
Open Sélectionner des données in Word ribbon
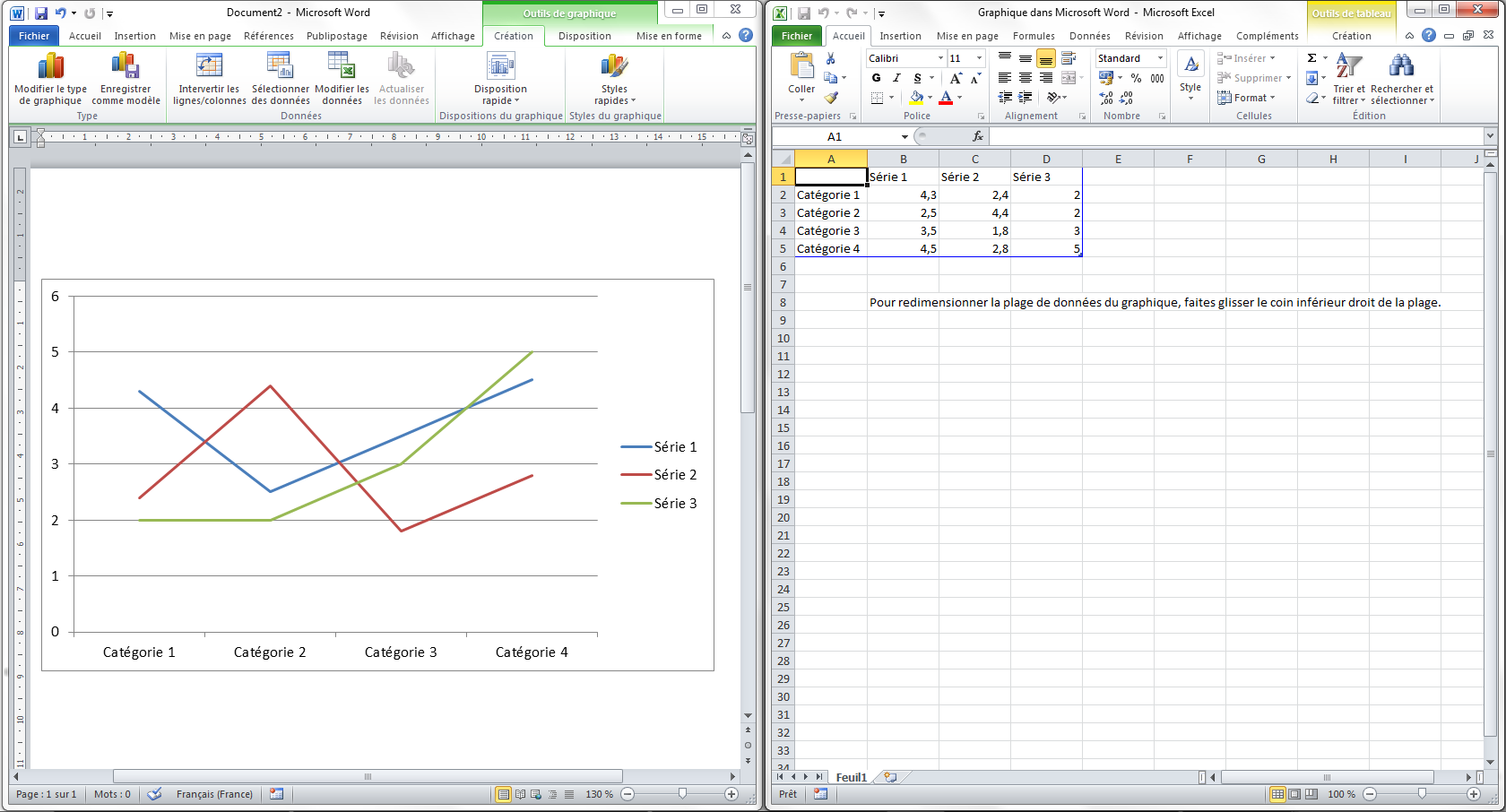click(280, 67)
